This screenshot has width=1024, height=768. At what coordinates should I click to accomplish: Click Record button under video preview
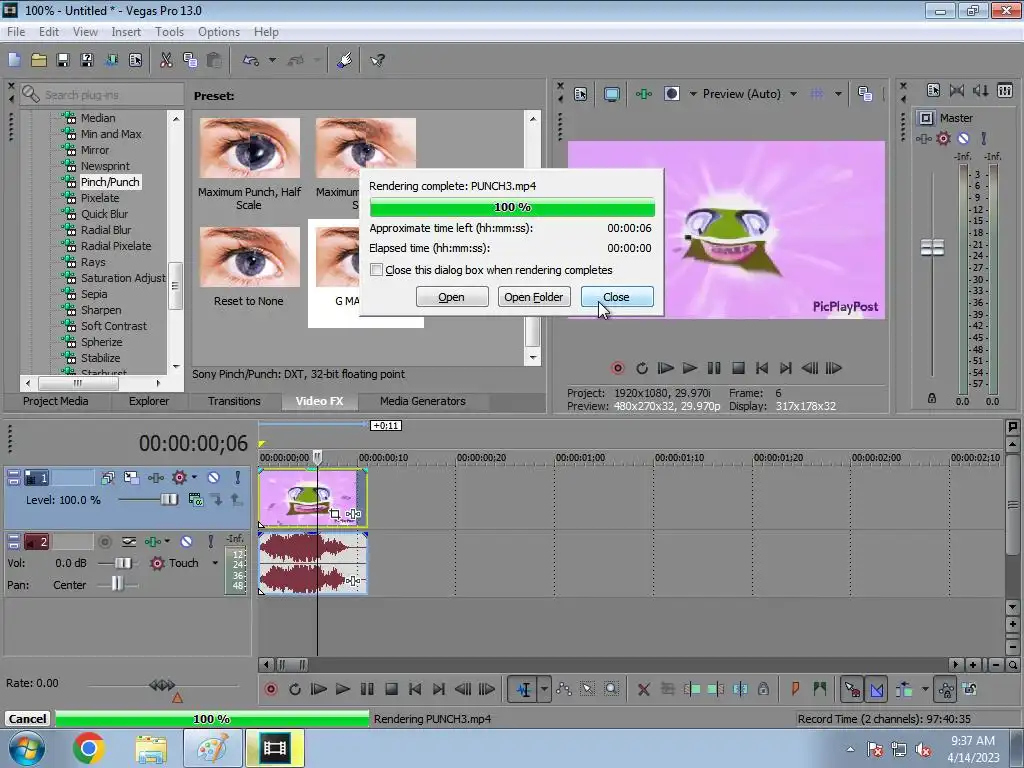pyautogui.click(x=617, y=368)
